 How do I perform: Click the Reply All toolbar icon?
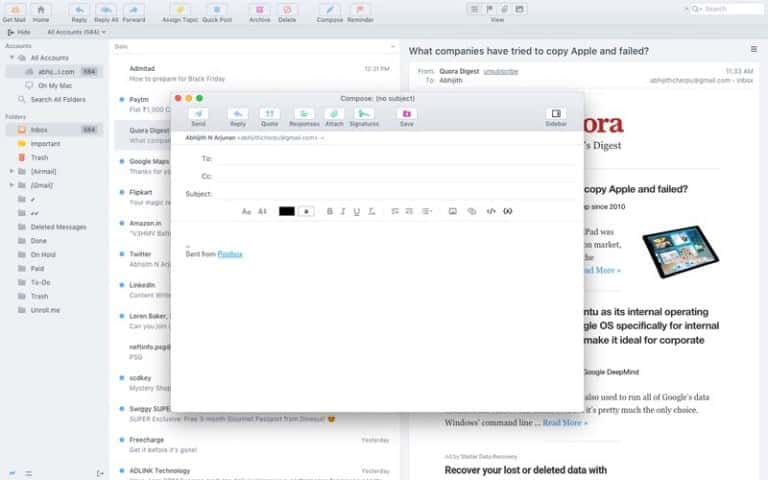pos(106,10)
